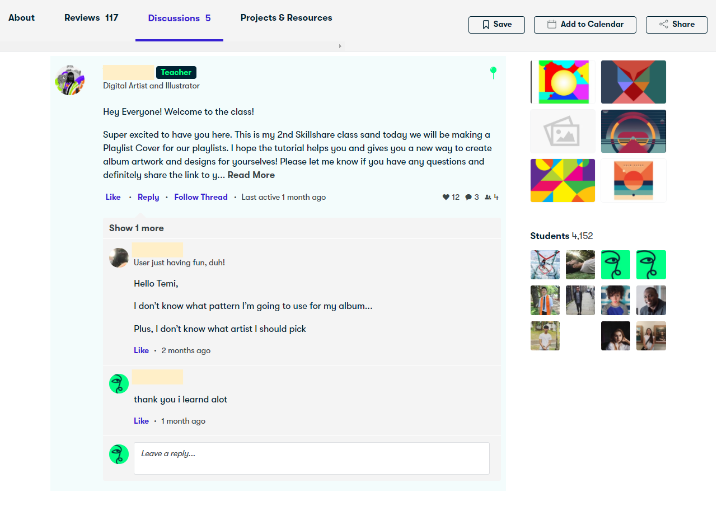Click the Leave a reply text box

coord(311,458)
